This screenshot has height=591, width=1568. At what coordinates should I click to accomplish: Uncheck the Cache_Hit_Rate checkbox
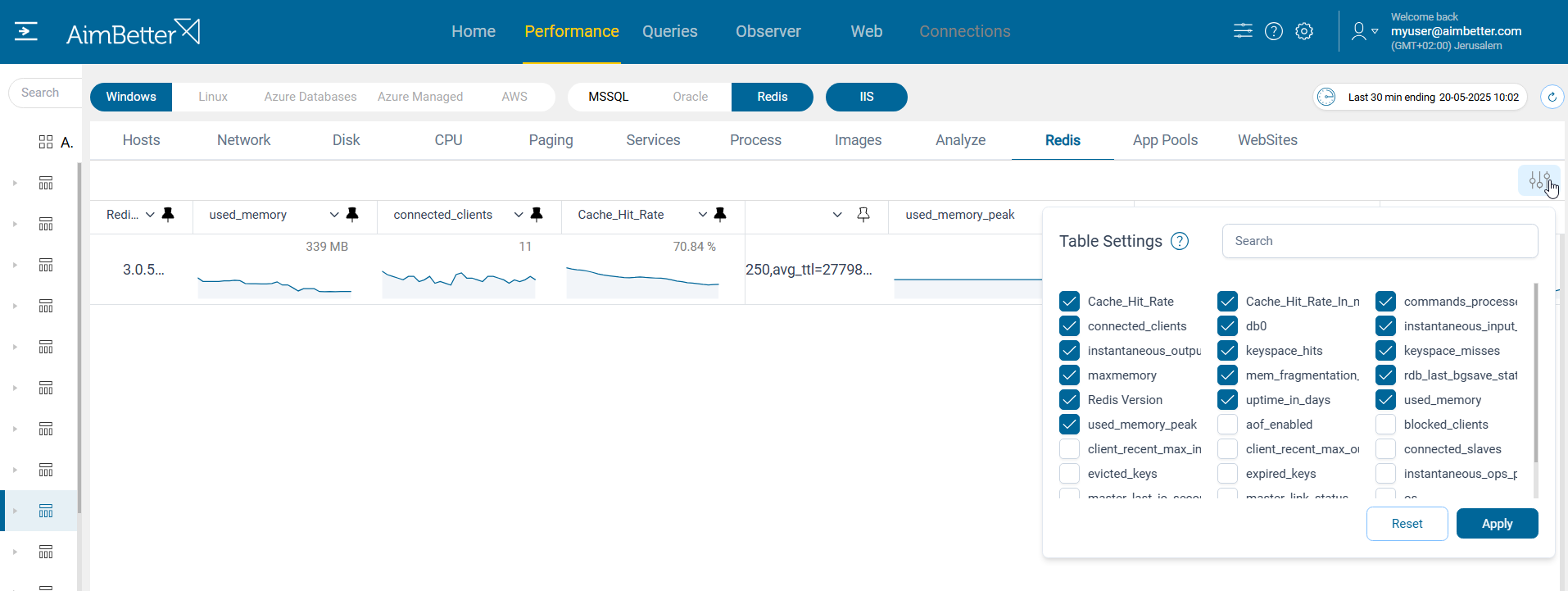pyautogui.click(x=1069, y=302)
